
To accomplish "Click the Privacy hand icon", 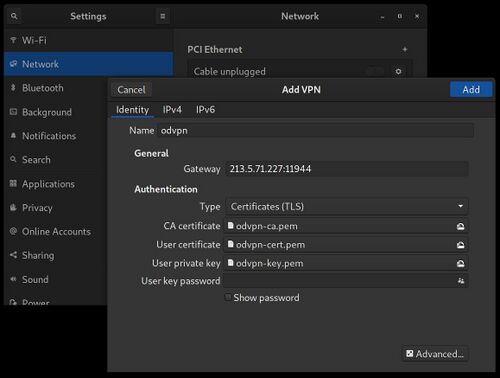I will pyautogui.click(x=13, y=207).
